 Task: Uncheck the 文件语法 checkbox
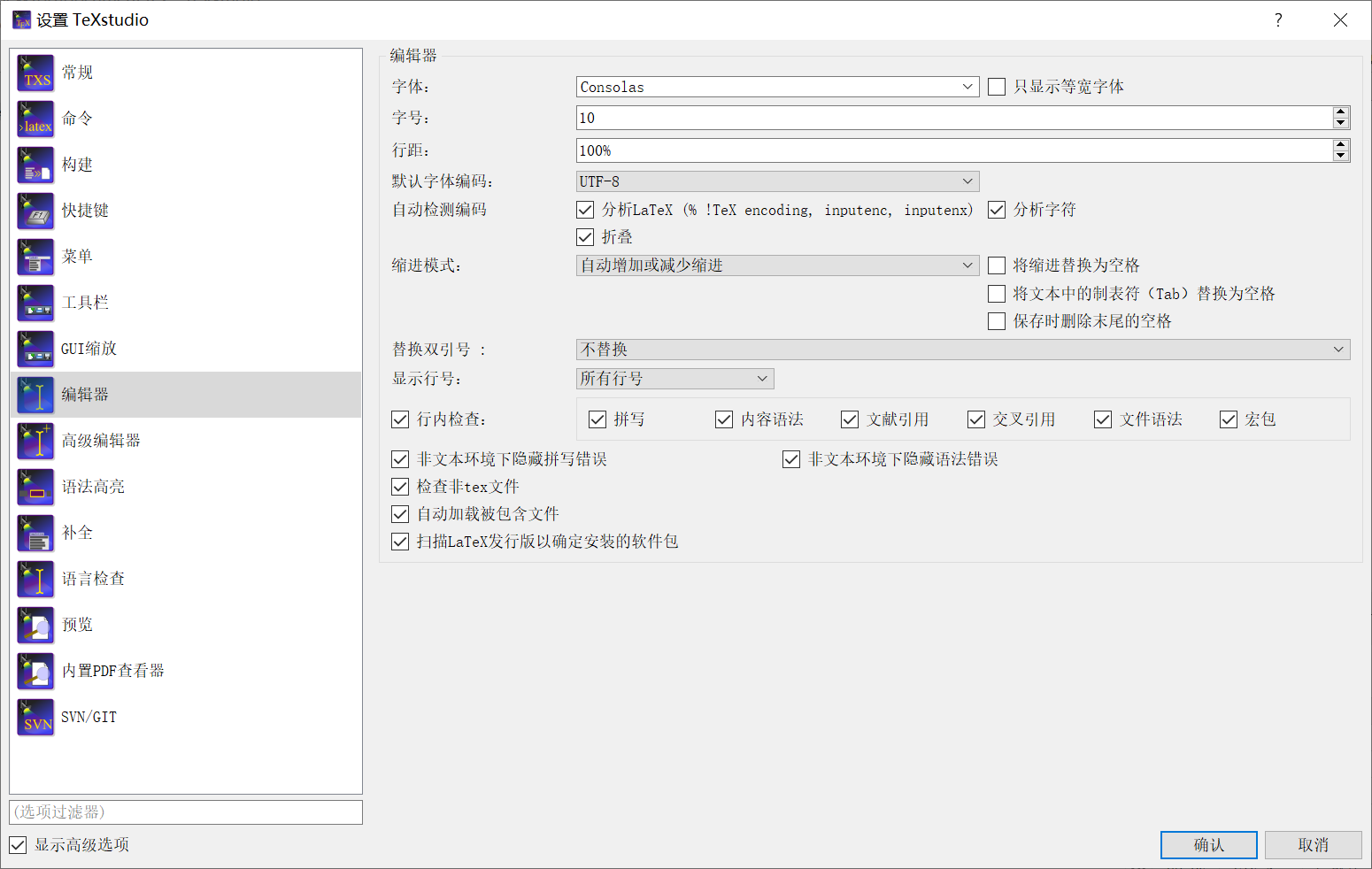(1103, 419)
